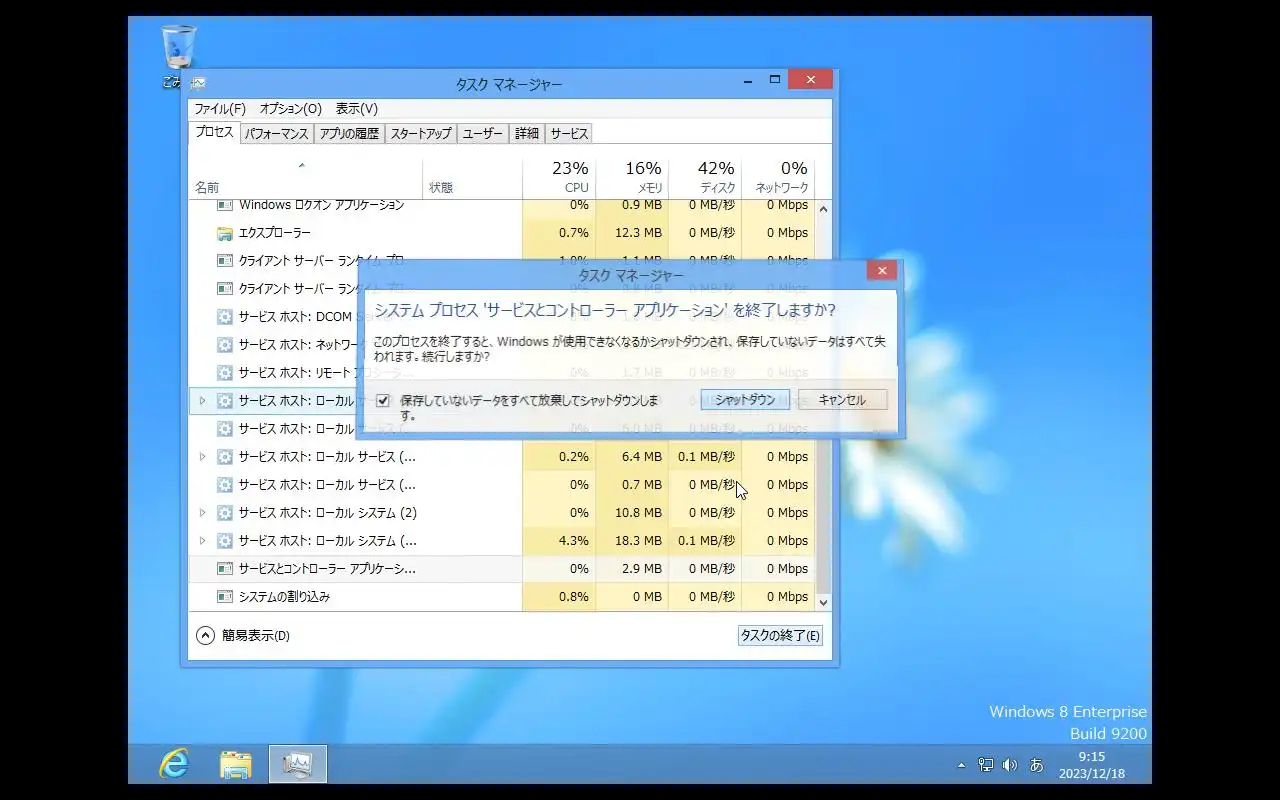Sort by the ディスク 42% column header
The image size is (1280, 800).
(705, 178)
